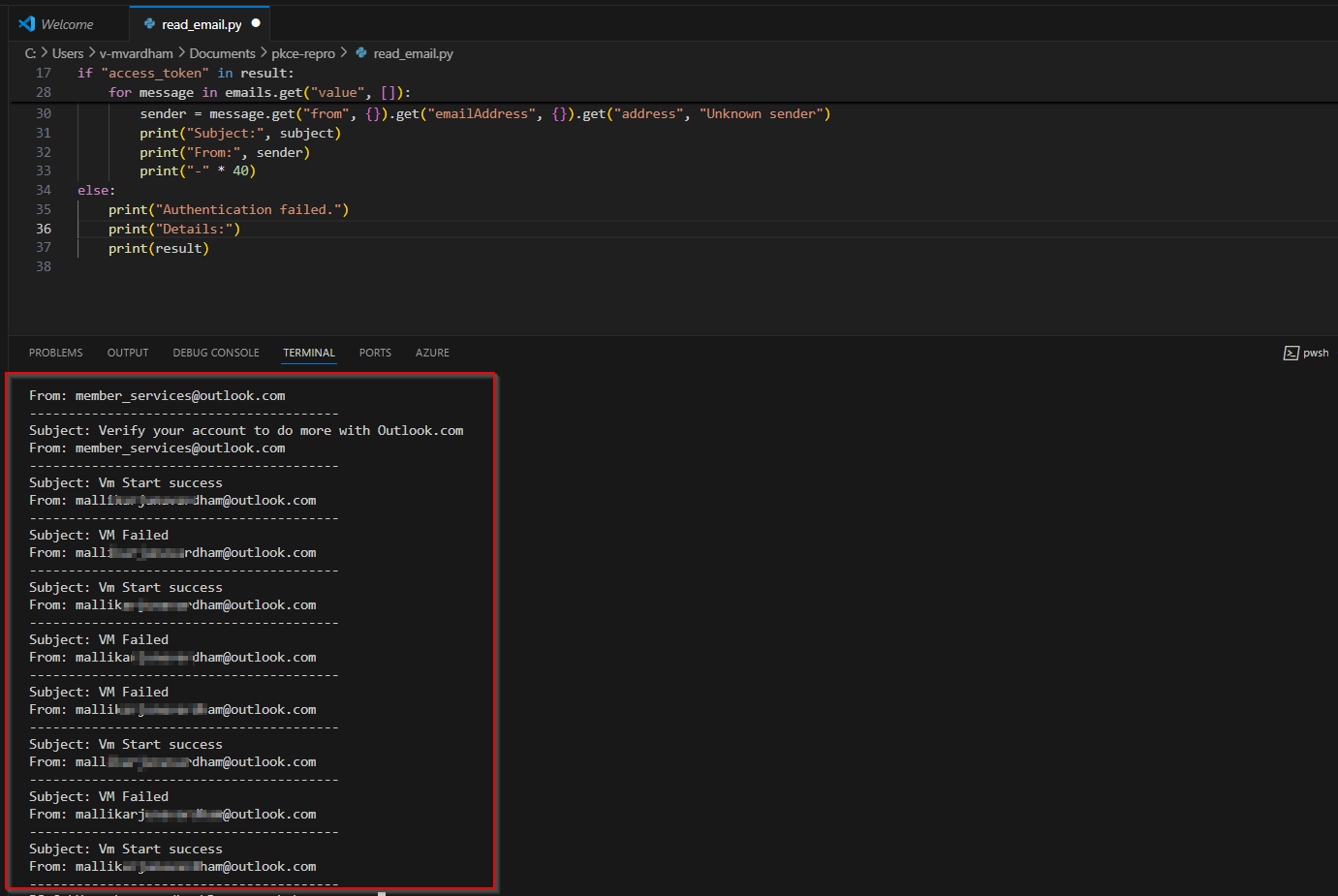
Task: Click the pwsh terminal shell icon
Action: click(1291, 353)
